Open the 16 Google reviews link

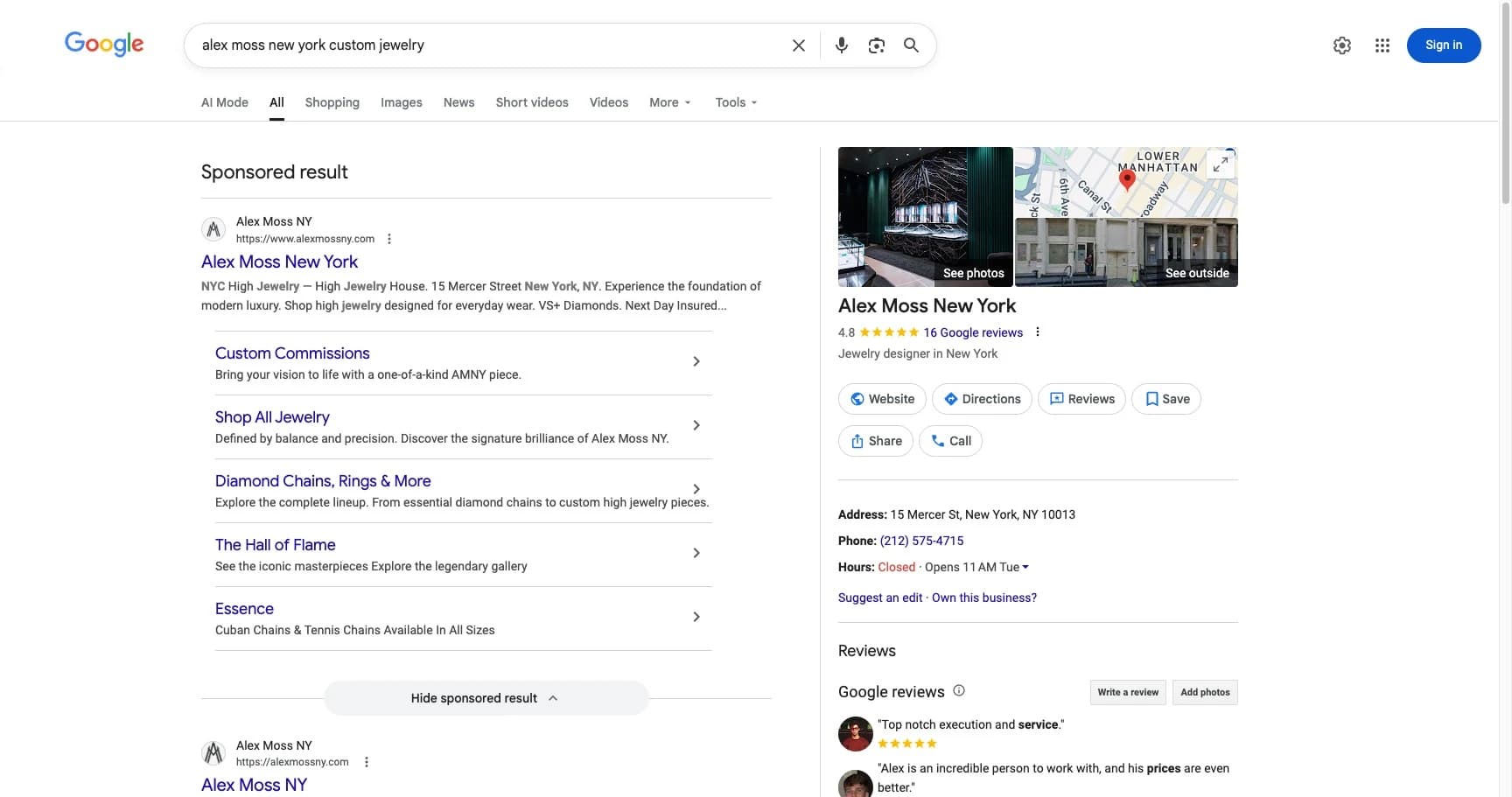click(973, 332)
